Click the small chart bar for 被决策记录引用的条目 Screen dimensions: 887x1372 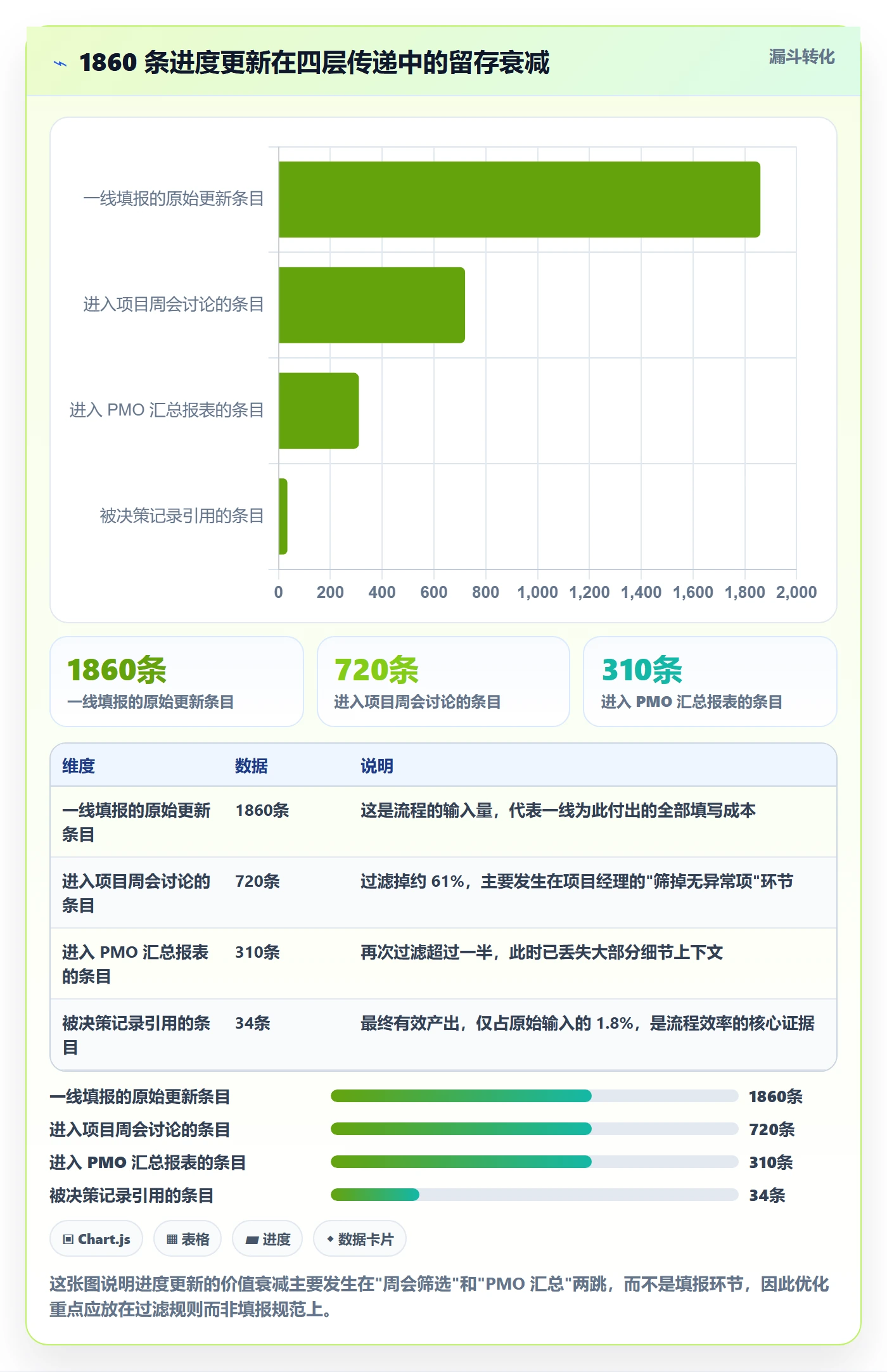tap(283, 516)
